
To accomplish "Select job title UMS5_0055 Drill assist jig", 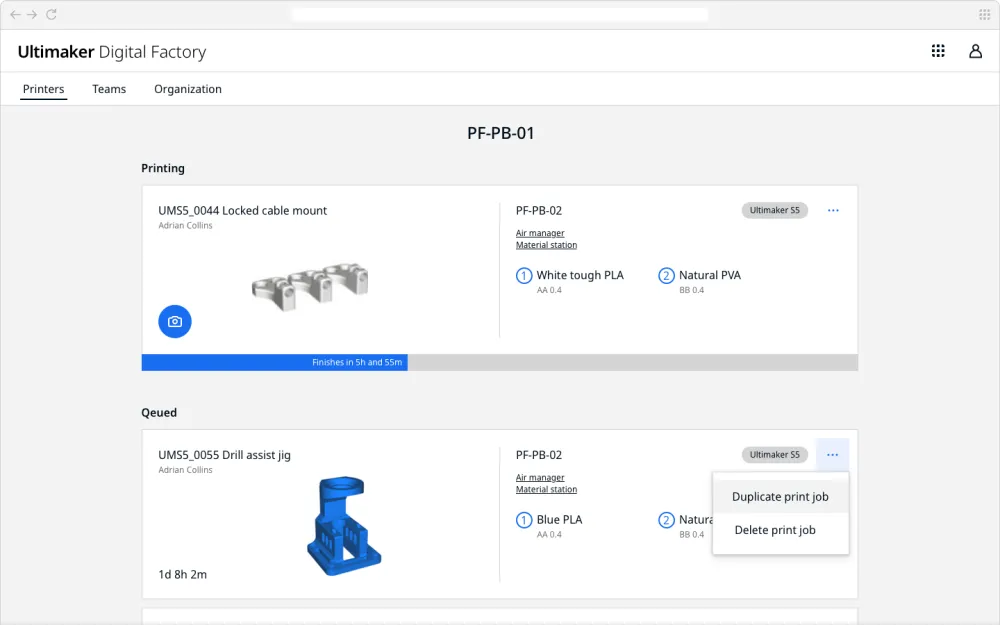I will click(x=224, y=455).
